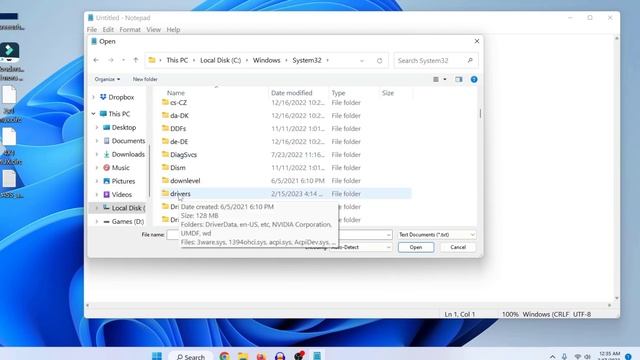640x360 pixels.
Task: Select Dropbox in navigation pane
Action: point(121,97)
